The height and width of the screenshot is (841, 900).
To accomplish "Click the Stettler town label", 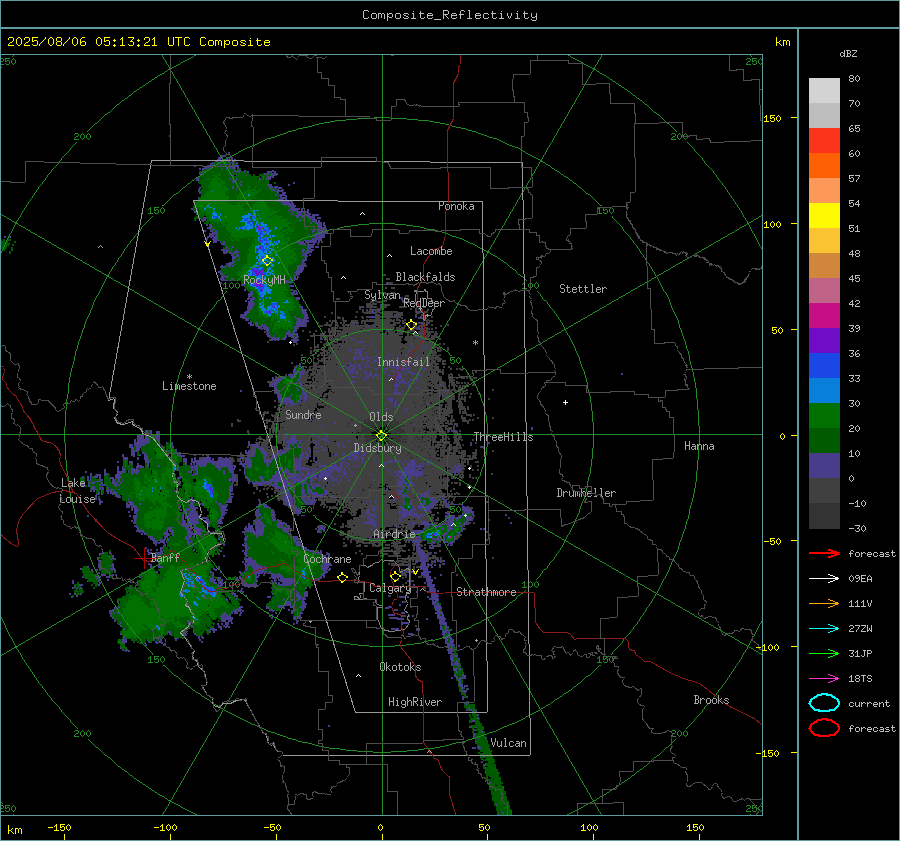I will point(583,289).
